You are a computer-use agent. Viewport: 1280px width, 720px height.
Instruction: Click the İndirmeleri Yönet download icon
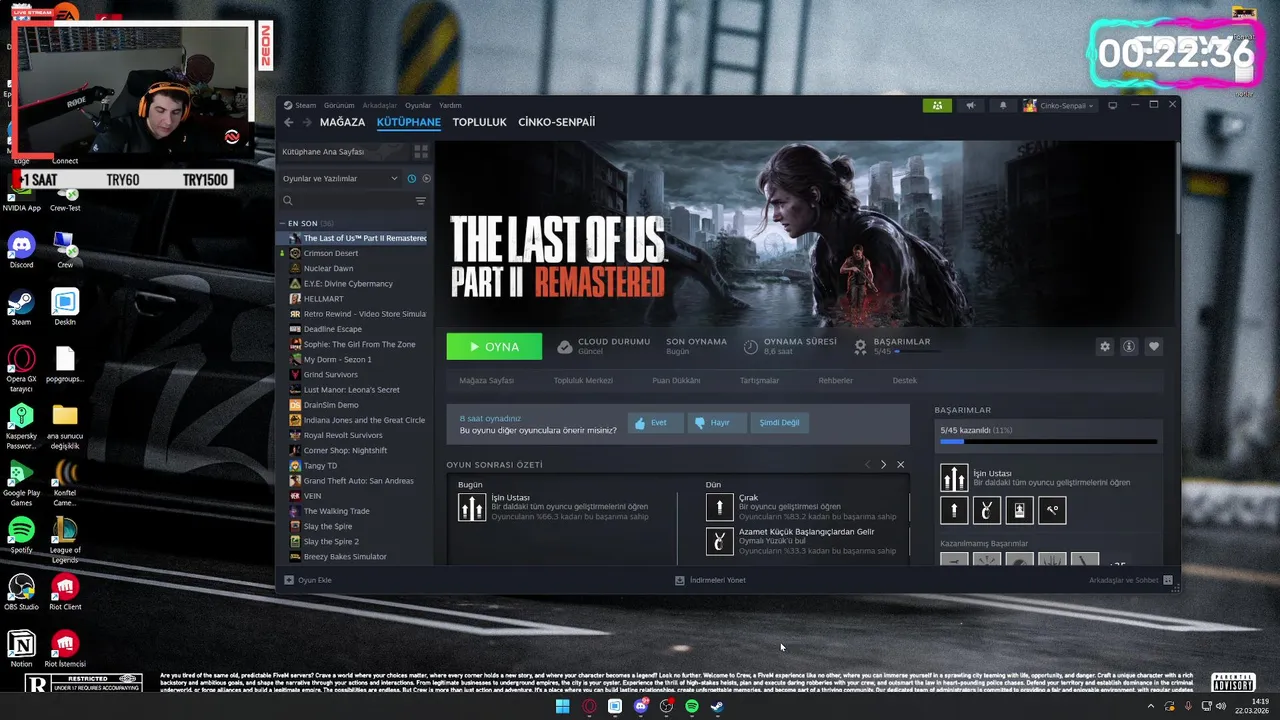coord(680,580)
